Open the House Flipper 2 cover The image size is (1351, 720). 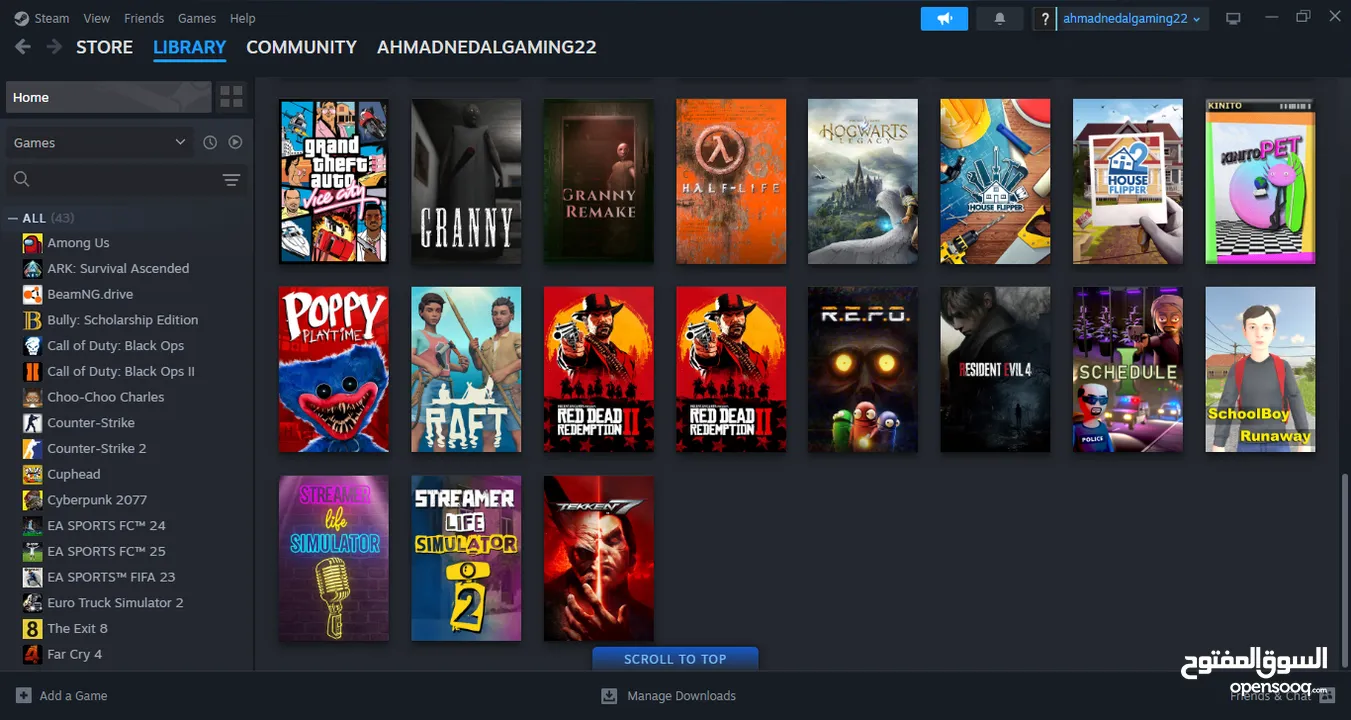point(1128,181)
